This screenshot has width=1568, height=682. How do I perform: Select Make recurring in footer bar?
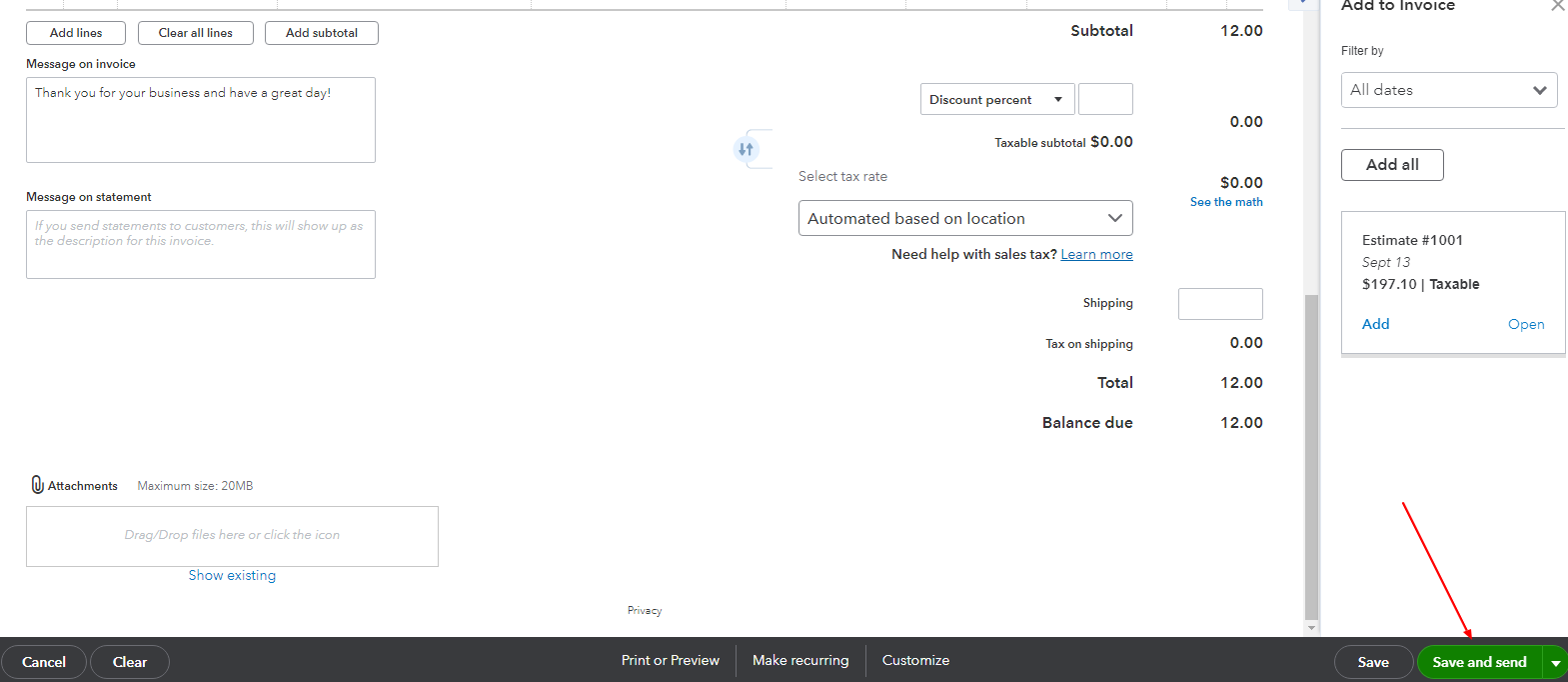[799, 661]
